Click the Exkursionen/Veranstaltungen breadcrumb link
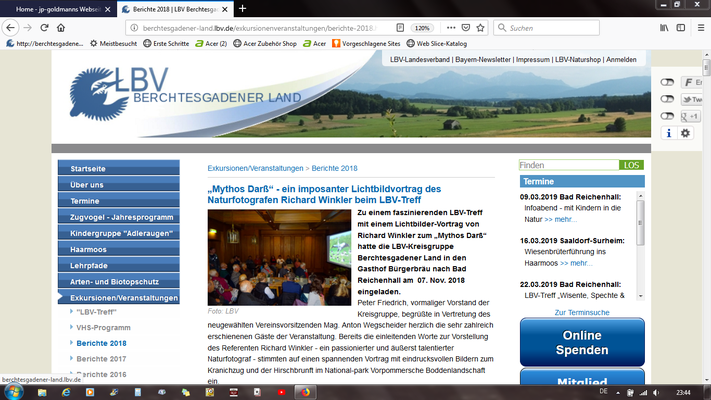 click(255, 168)
